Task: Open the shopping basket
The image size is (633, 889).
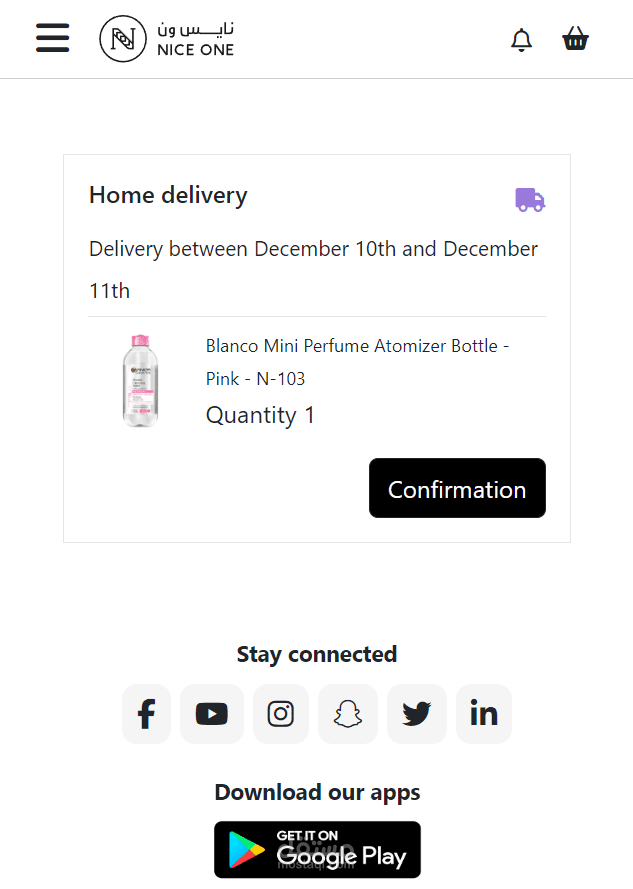Action: pos(575,40)
